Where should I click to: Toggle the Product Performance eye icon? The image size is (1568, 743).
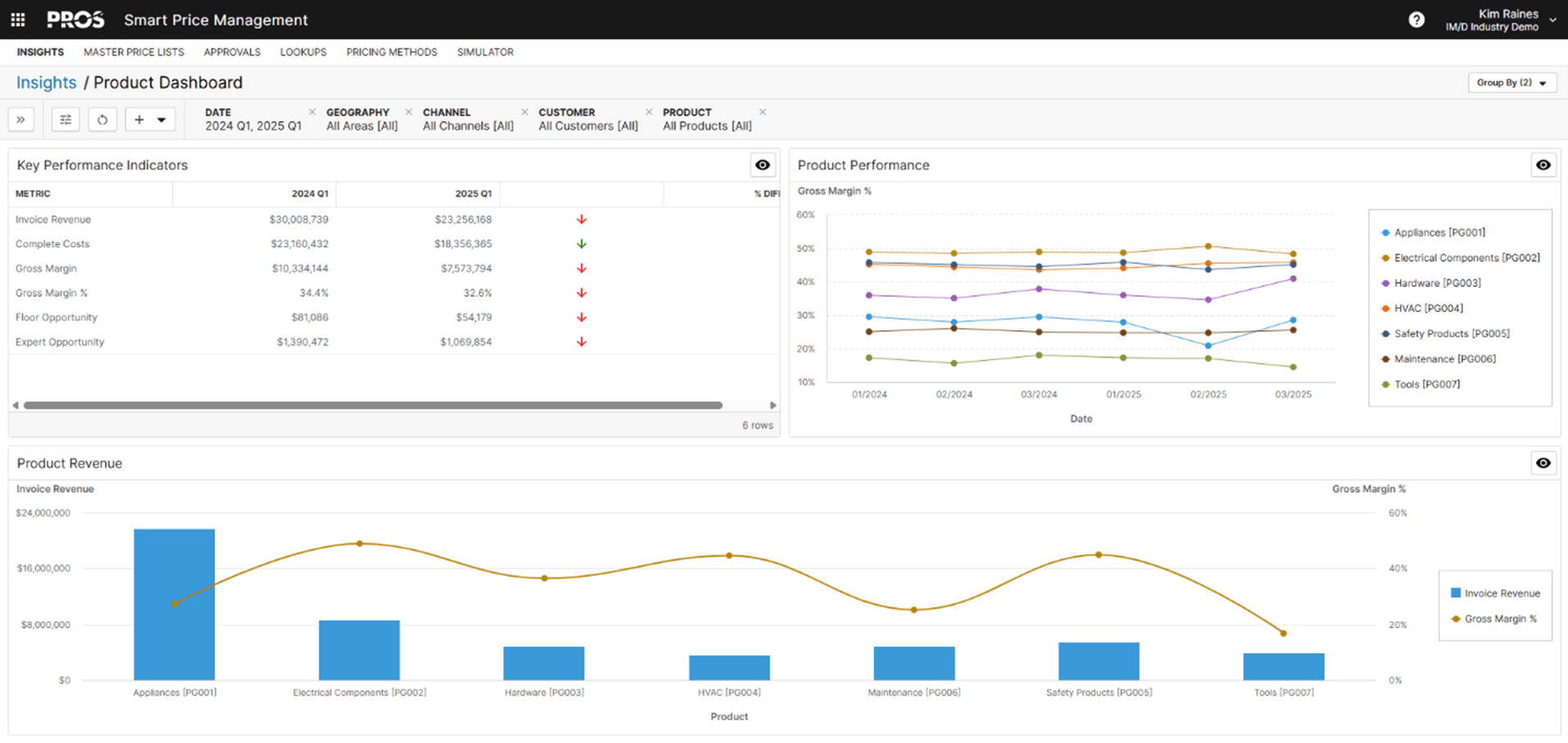tap(1543, 165)
